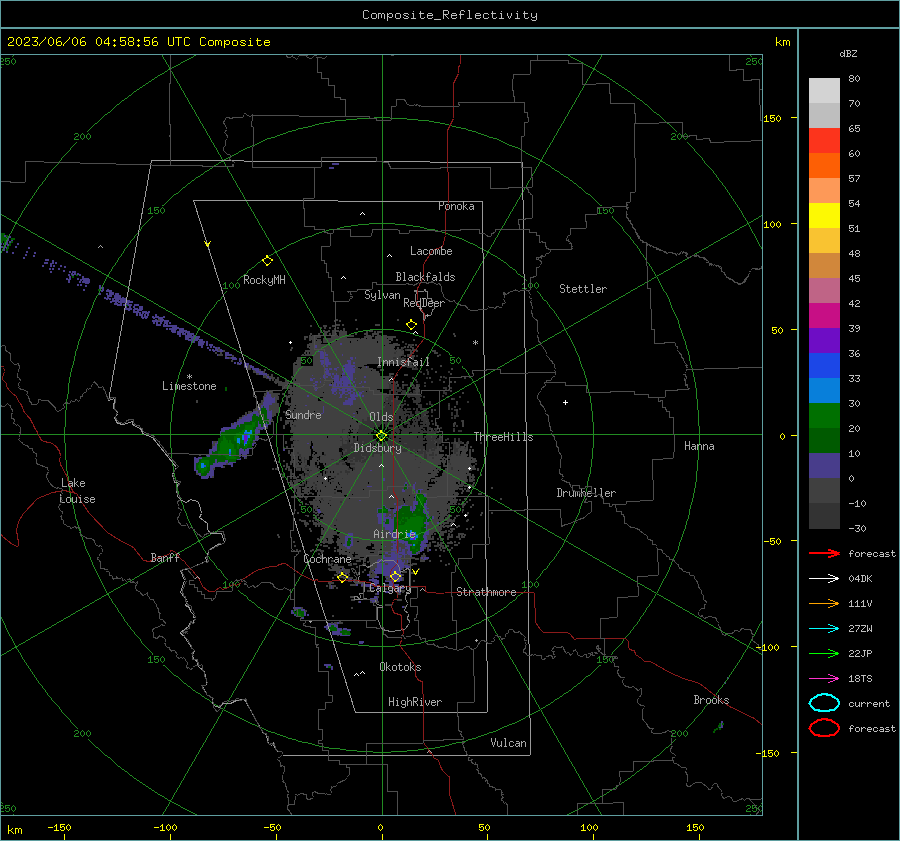Click the 'Okotoks' map label
The height and width of the screenshot is (841, 900).
pyautogui.click(x=400, y=667)
